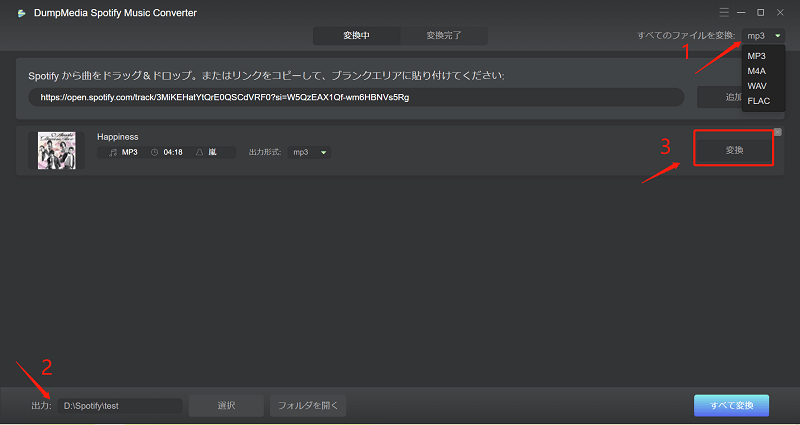Click the output path field D:\Spotify\test
800x425 pixels.
click(x=120, y=406)
